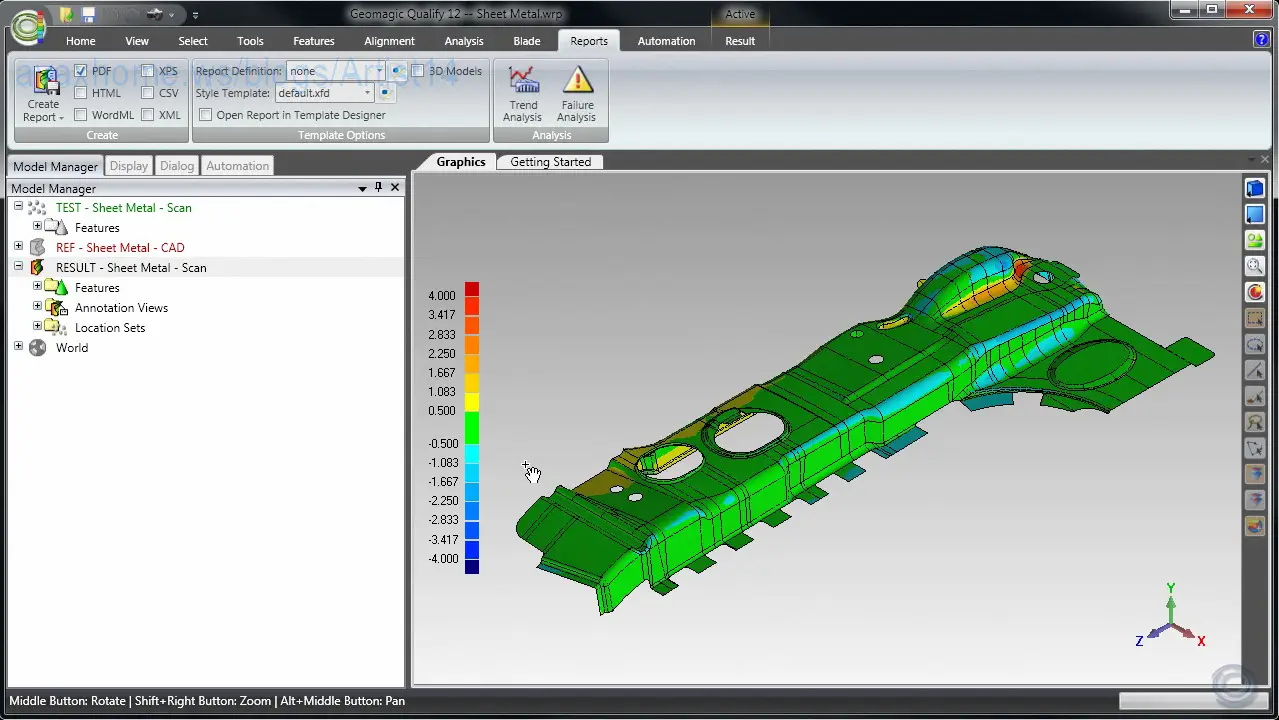The height and width of the screenshot is (720, 1279).
Task: Click the blue flat square view icon
Action: click(x=1255, y=214)
